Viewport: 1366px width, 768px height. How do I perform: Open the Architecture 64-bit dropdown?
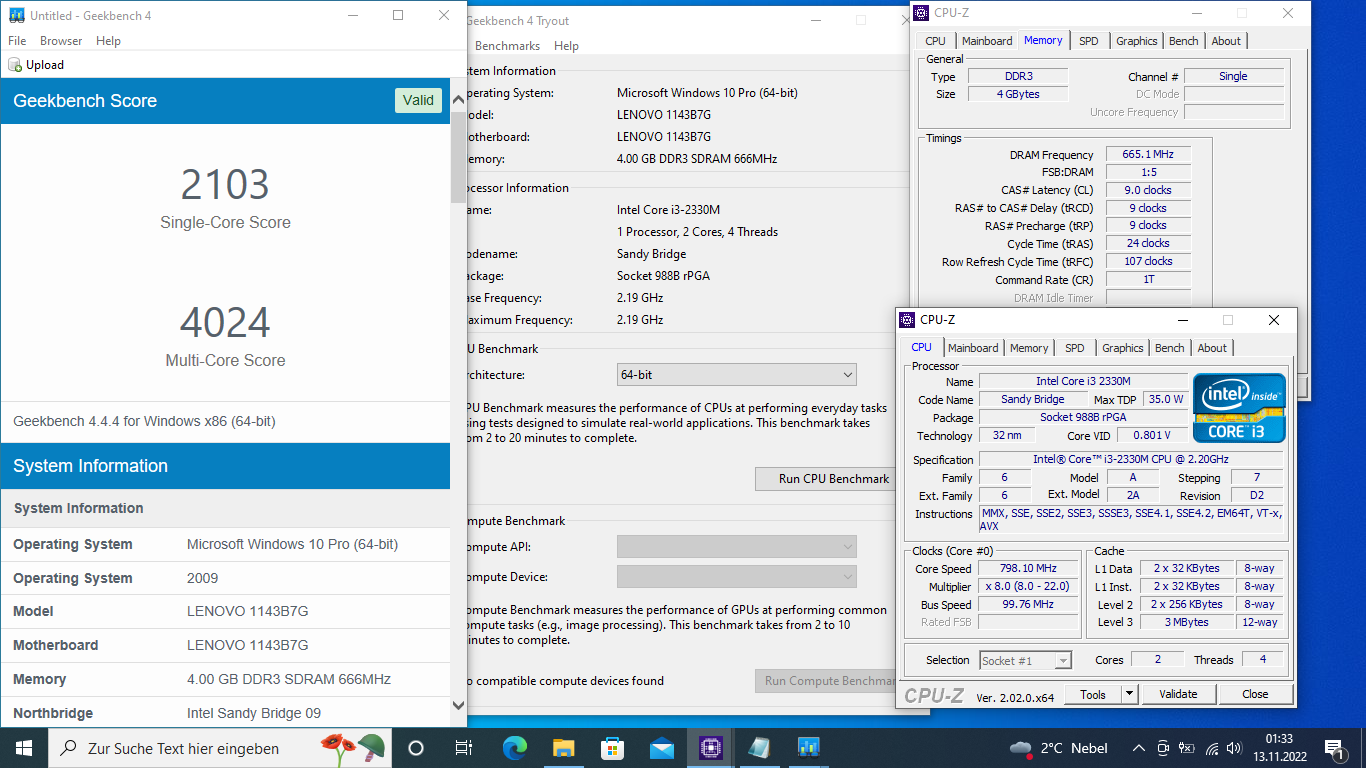(x=737, y=375)
